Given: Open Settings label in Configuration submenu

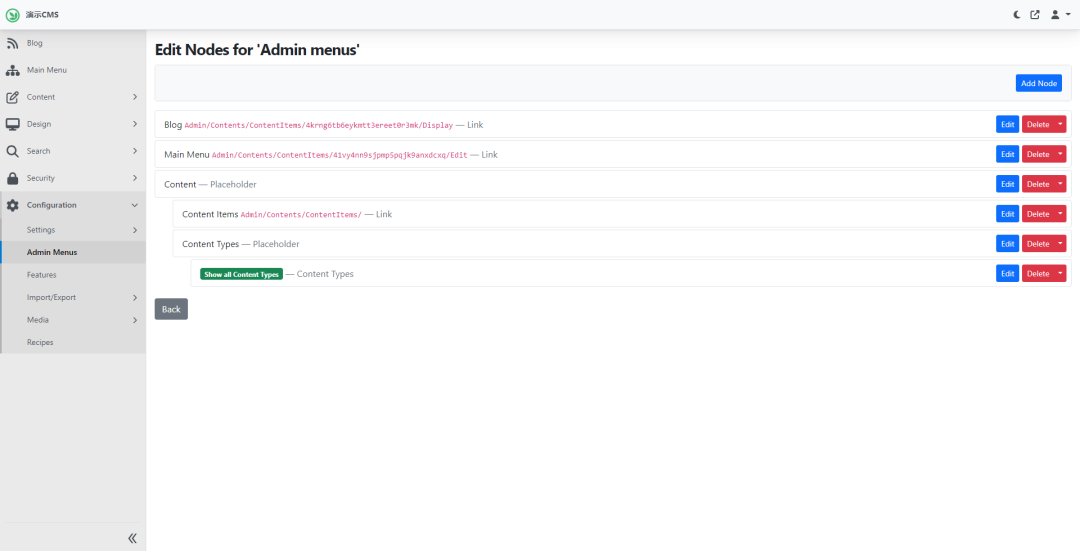Looking at the screenshot, I should [41, 230].
